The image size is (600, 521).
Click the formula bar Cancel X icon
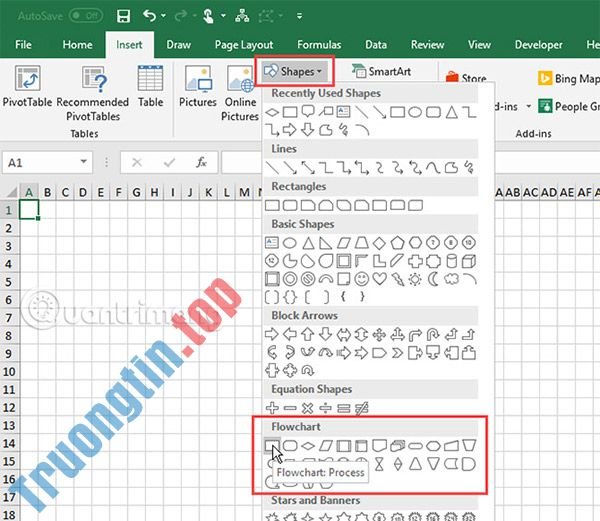pyautogui.click(x=137, y=163)
